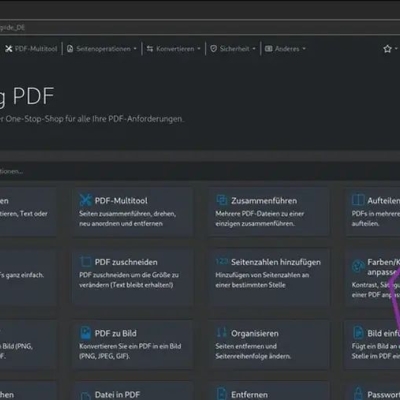The height and width of the screenshot is (400, 400).
Task: Open the PDF-Multitool card
Action: pos(132,212)
